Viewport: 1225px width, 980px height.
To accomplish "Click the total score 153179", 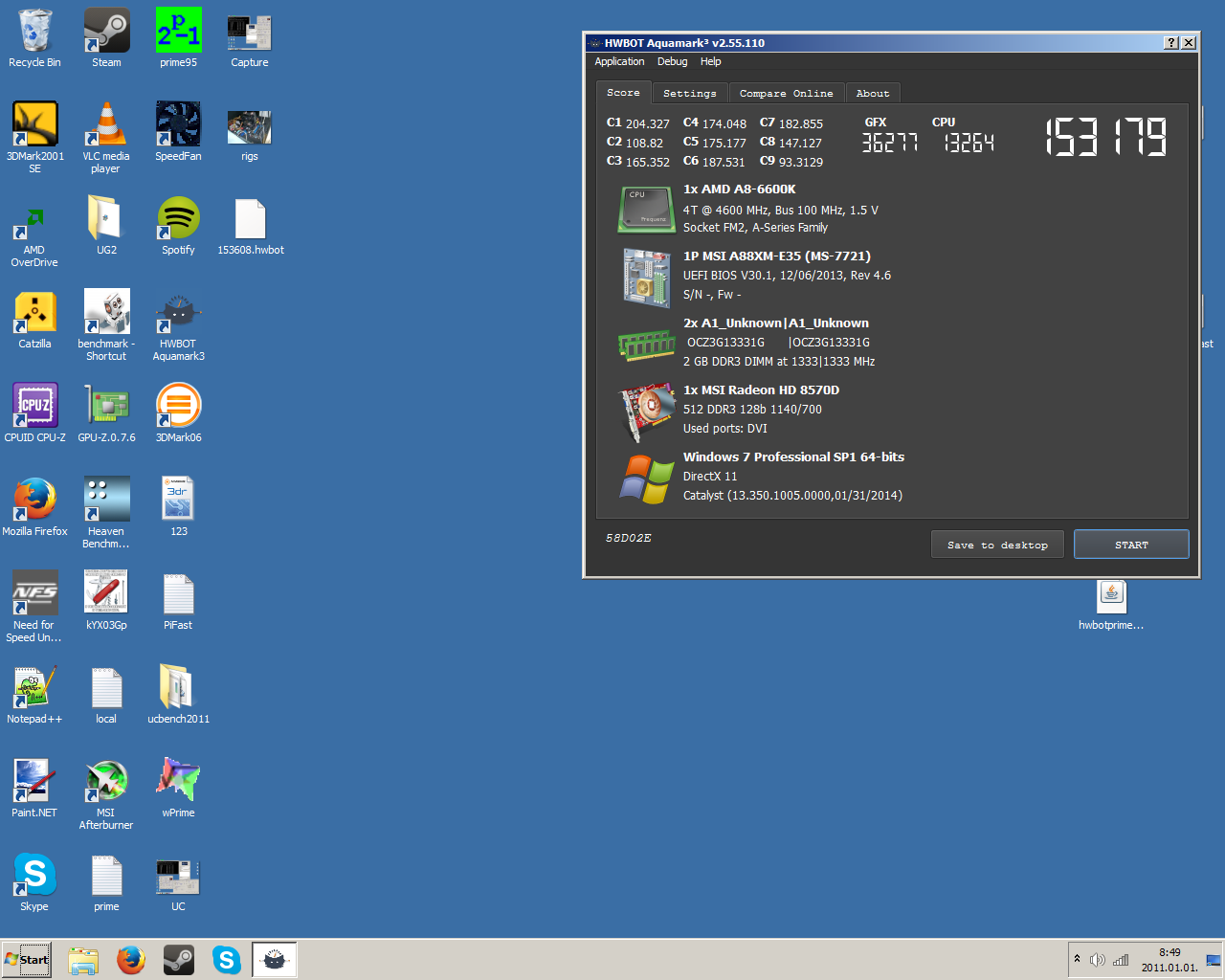I will pos(1106,137).
